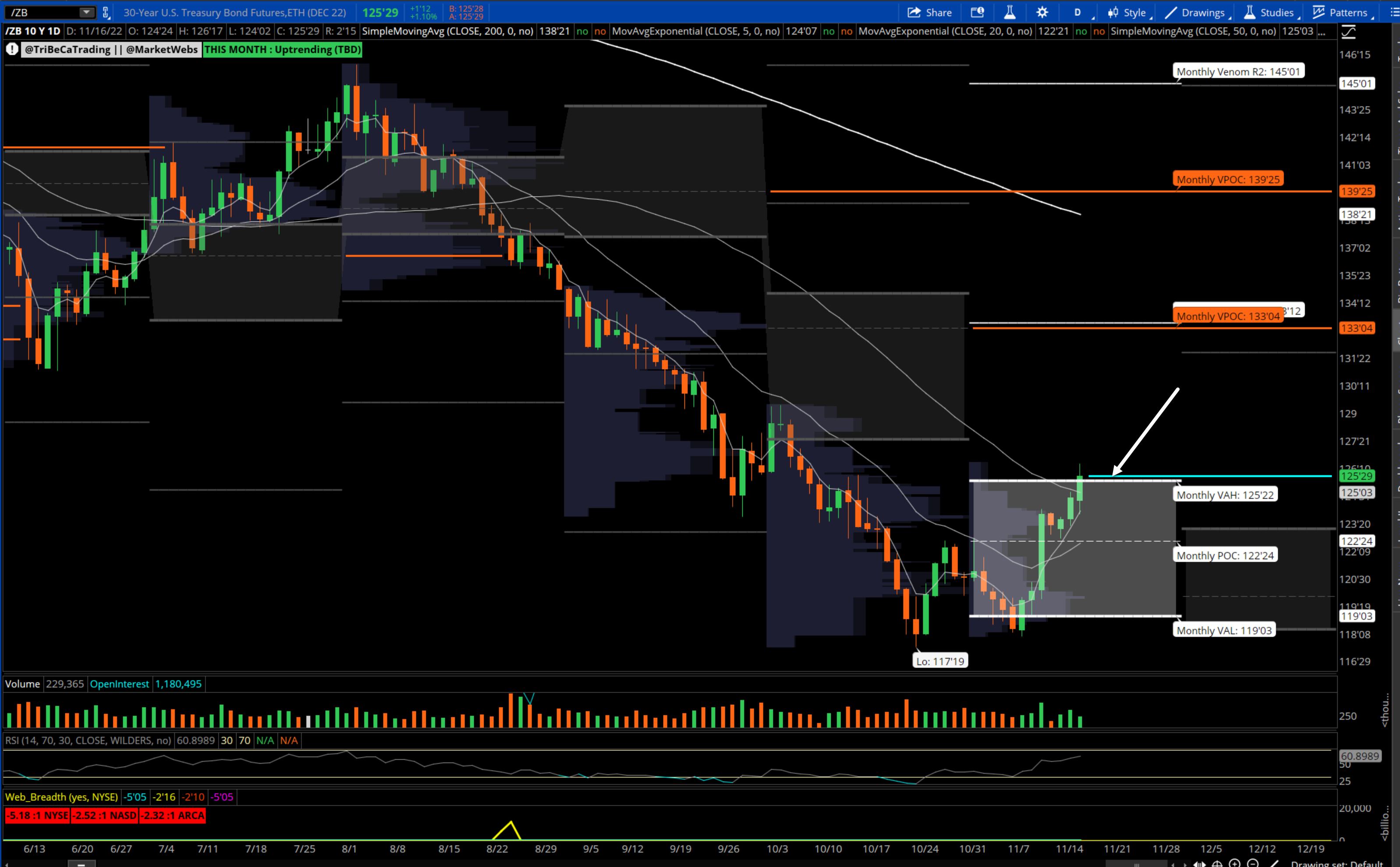Click the zoom out minus icon

pos(1252,863)
